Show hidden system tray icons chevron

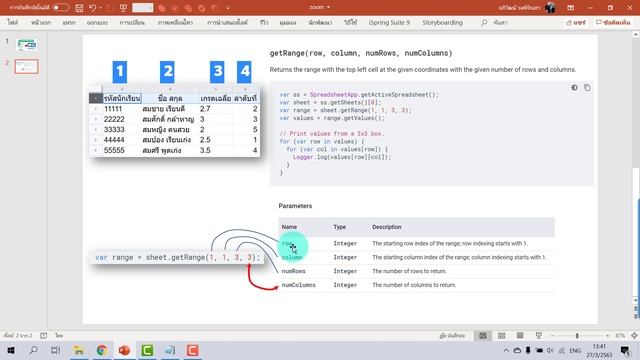pos(506,351)
